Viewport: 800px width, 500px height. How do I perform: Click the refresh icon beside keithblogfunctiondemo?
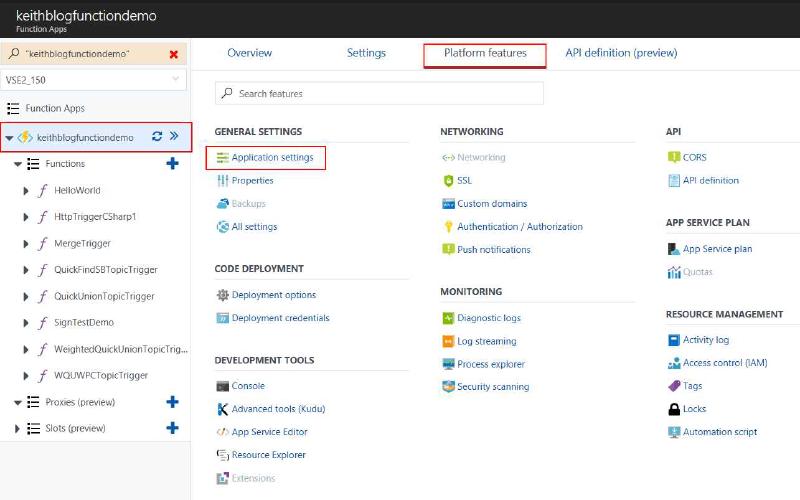(x=157, y=137)
